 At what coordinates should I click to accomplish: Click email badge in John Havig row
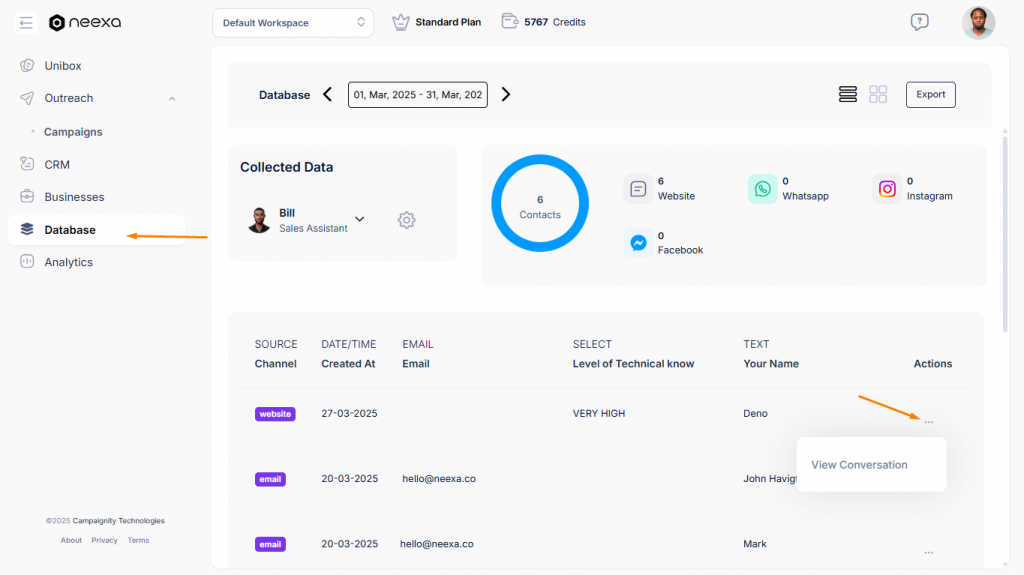[270, 480]
